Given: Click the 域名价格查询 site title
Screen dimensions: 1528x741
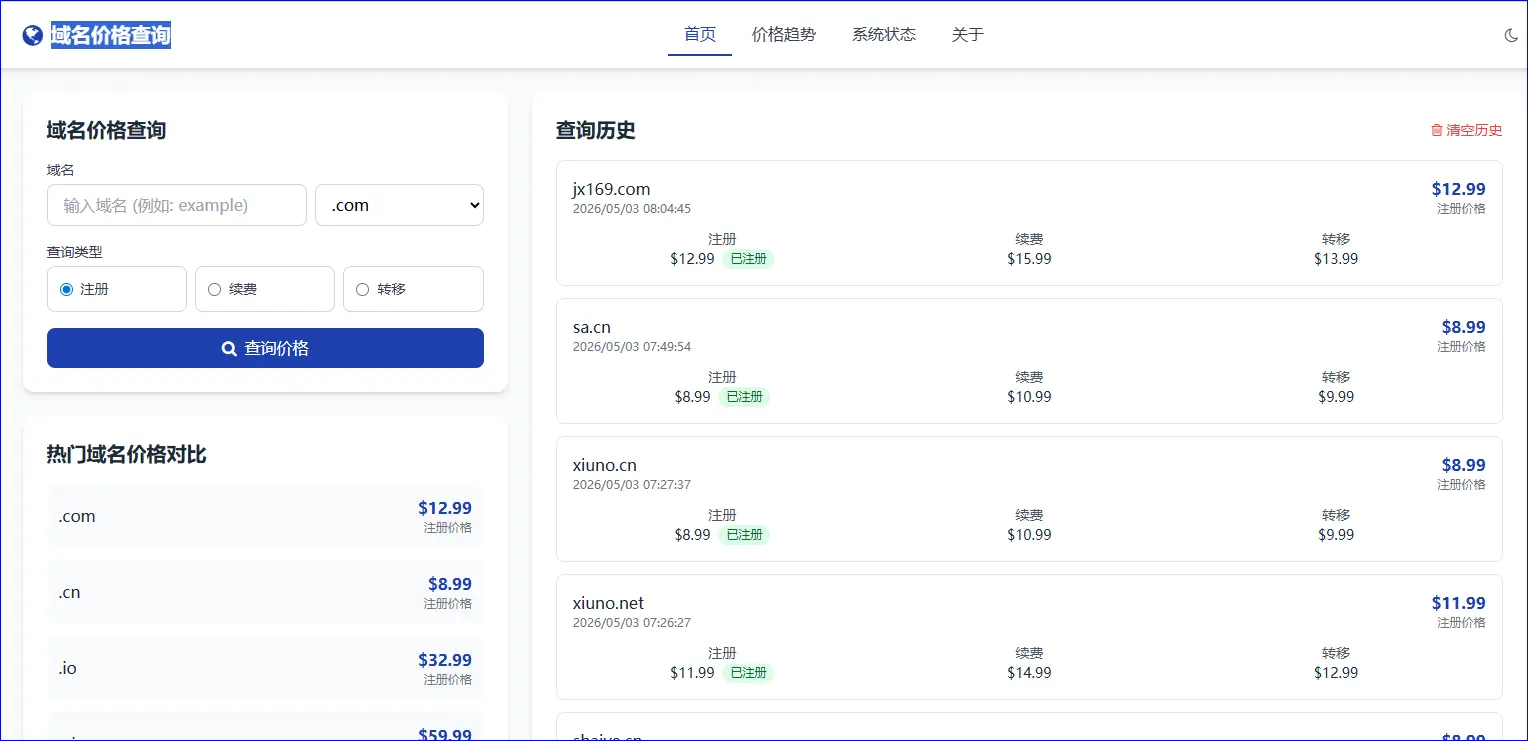Looking at the screenshot, I should [111, 36].
